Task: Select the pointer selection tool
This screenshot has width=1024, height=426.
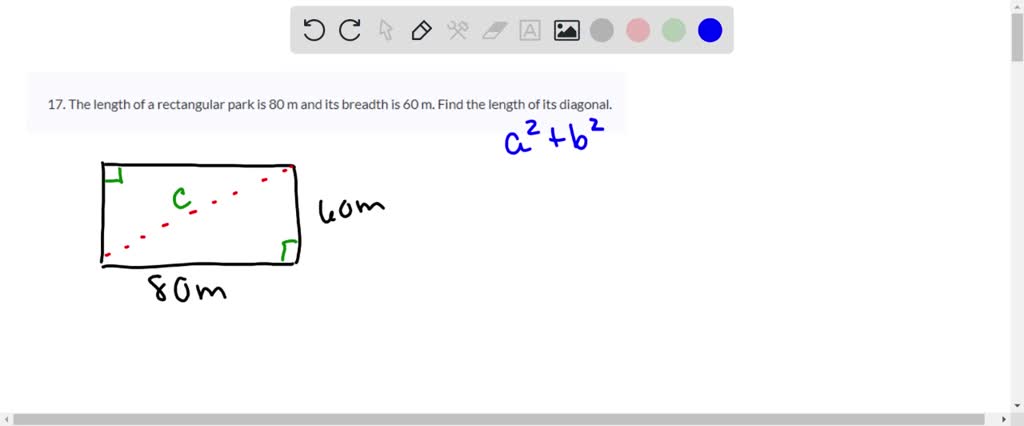Action: 386,30
